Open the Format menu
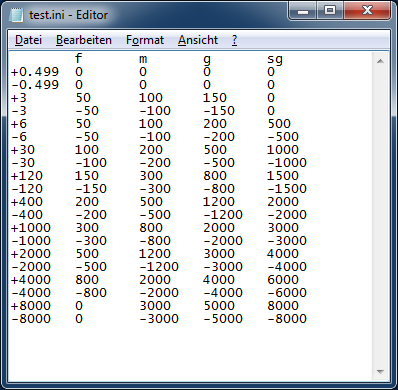 tap(145, 40)
